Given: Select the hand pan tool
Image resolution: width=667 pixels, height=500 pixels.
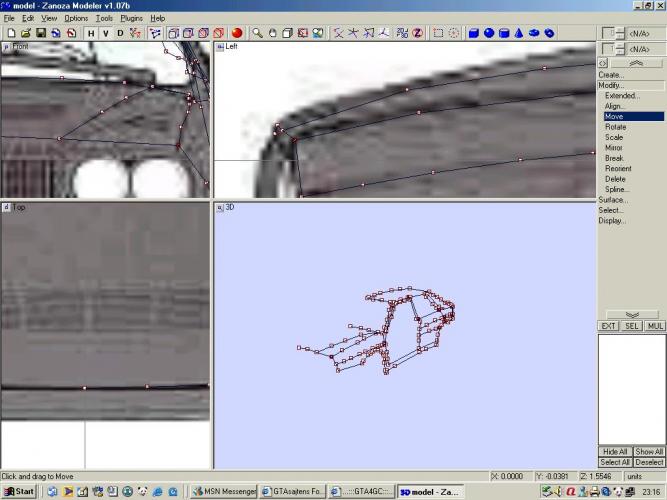Looking at the screenshot, I should point(272,33).
